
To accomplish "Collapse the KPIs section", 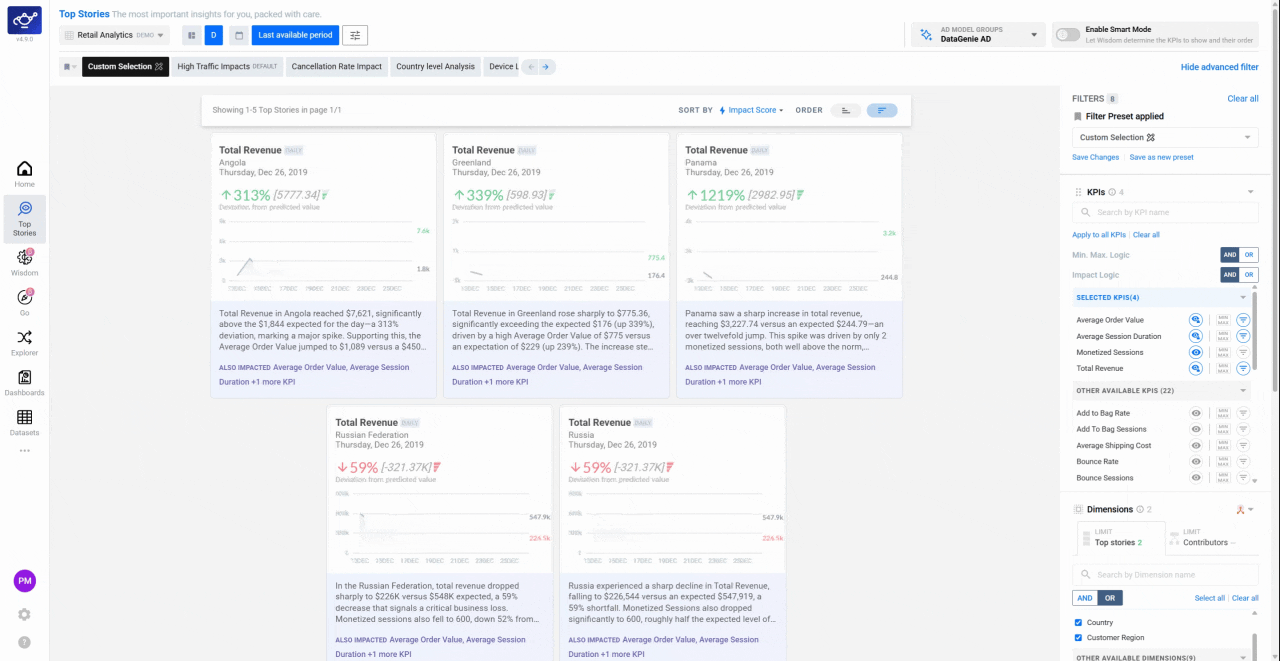I will (1250, 192).
